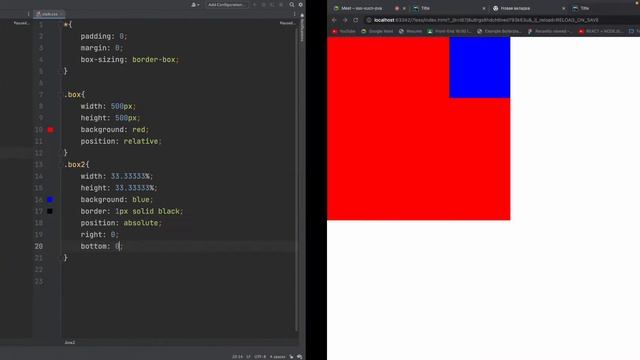Click 'right: 0' line in editor
The height and width of the screenshot is (360, 640).
click(100, 235)
